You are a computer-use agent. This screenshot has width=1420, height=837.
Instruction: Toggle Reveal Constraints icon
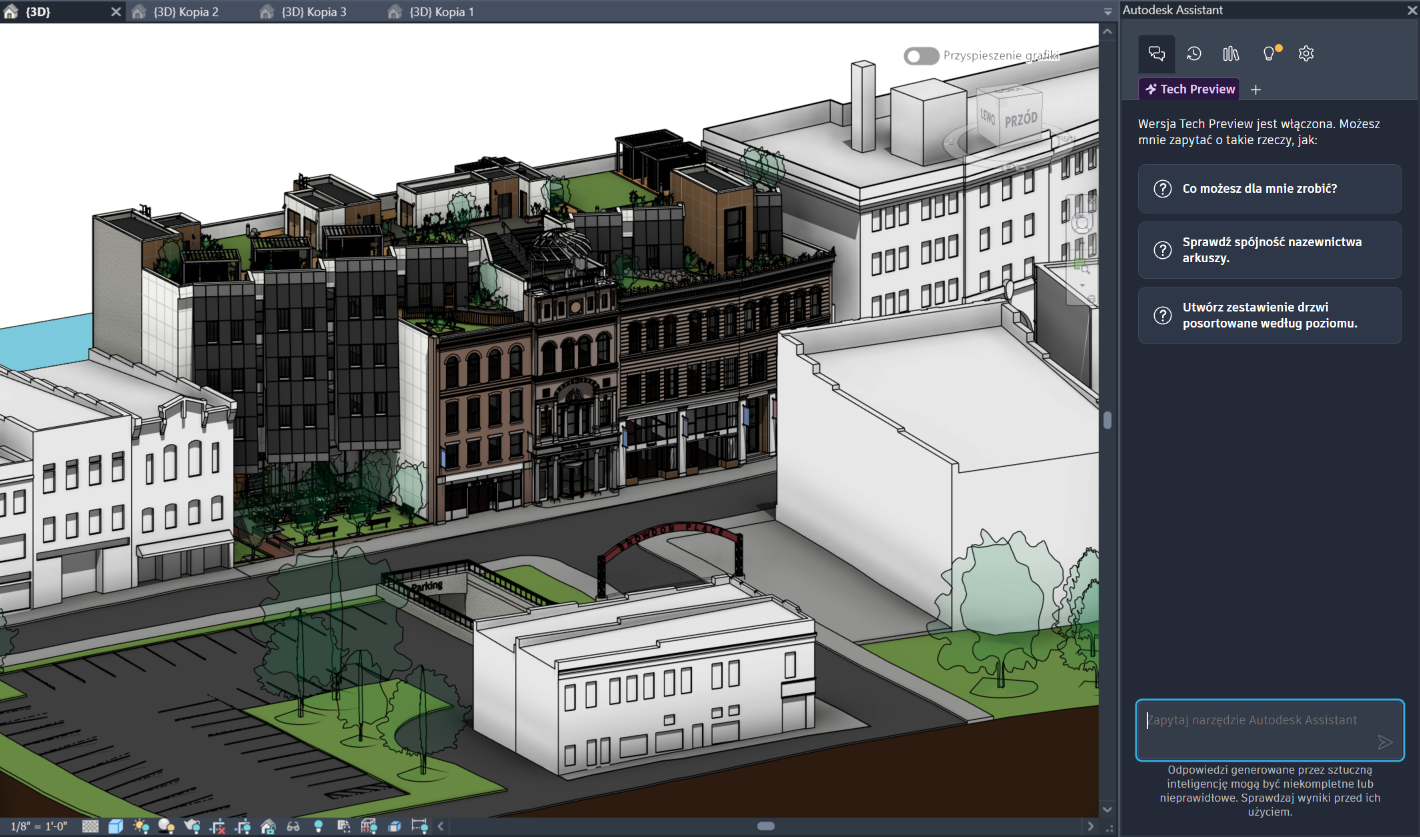tap(419, 826)
